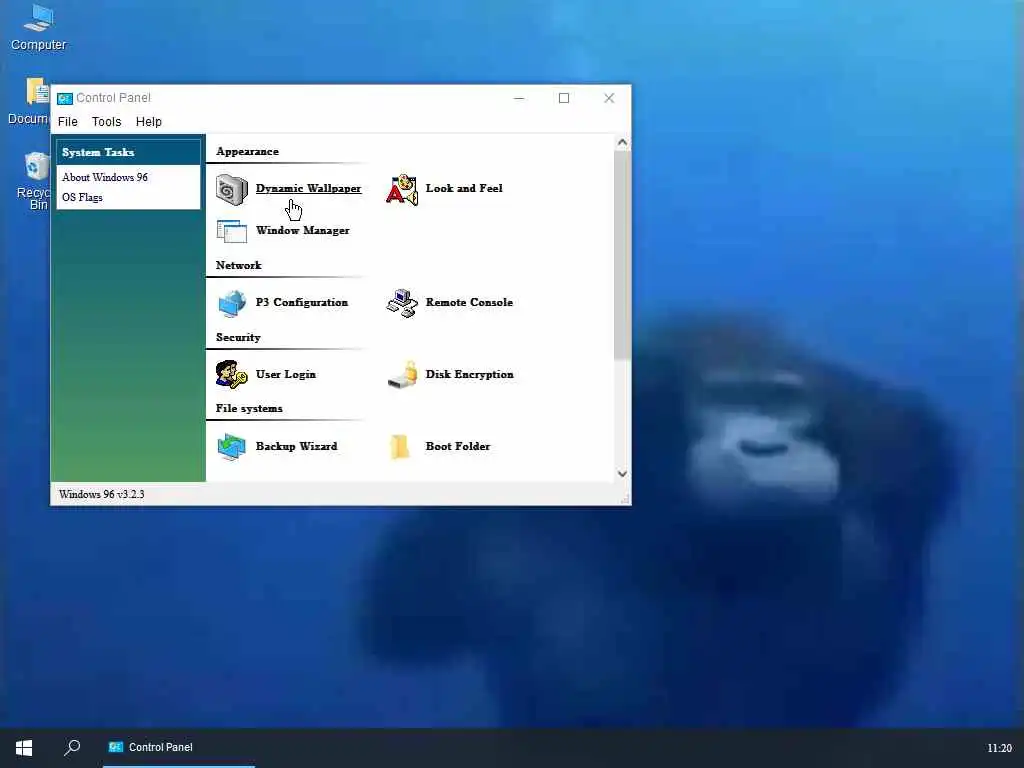Image resolution: width=1024 pixels, height=768 pixels.
Task: Close the Control Panel window
Action: coord(609,99)
